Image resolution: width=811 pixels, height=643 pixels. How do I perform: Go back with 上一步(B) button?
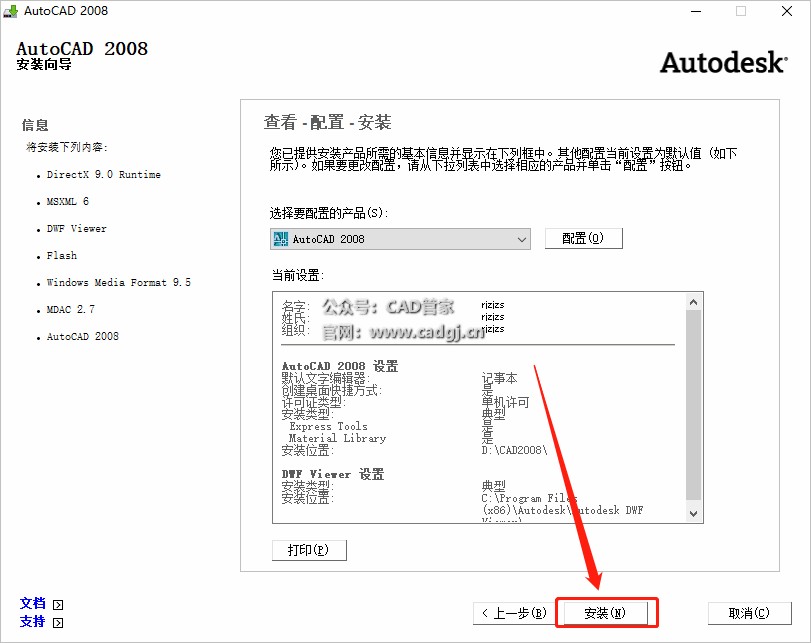click(x=514, y=614)
